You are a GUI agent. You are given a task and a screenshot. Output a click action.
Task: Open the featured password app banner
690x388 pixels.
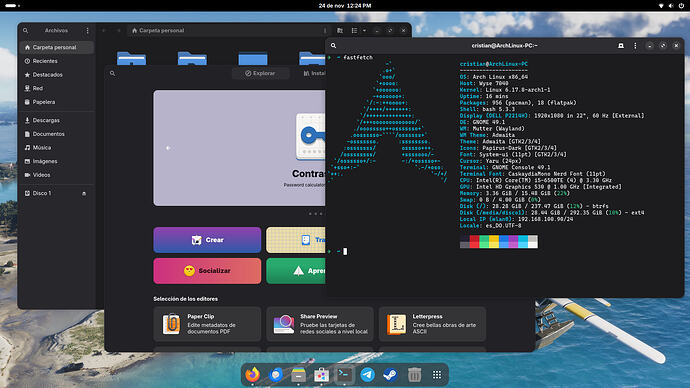[x=239, y=148]
